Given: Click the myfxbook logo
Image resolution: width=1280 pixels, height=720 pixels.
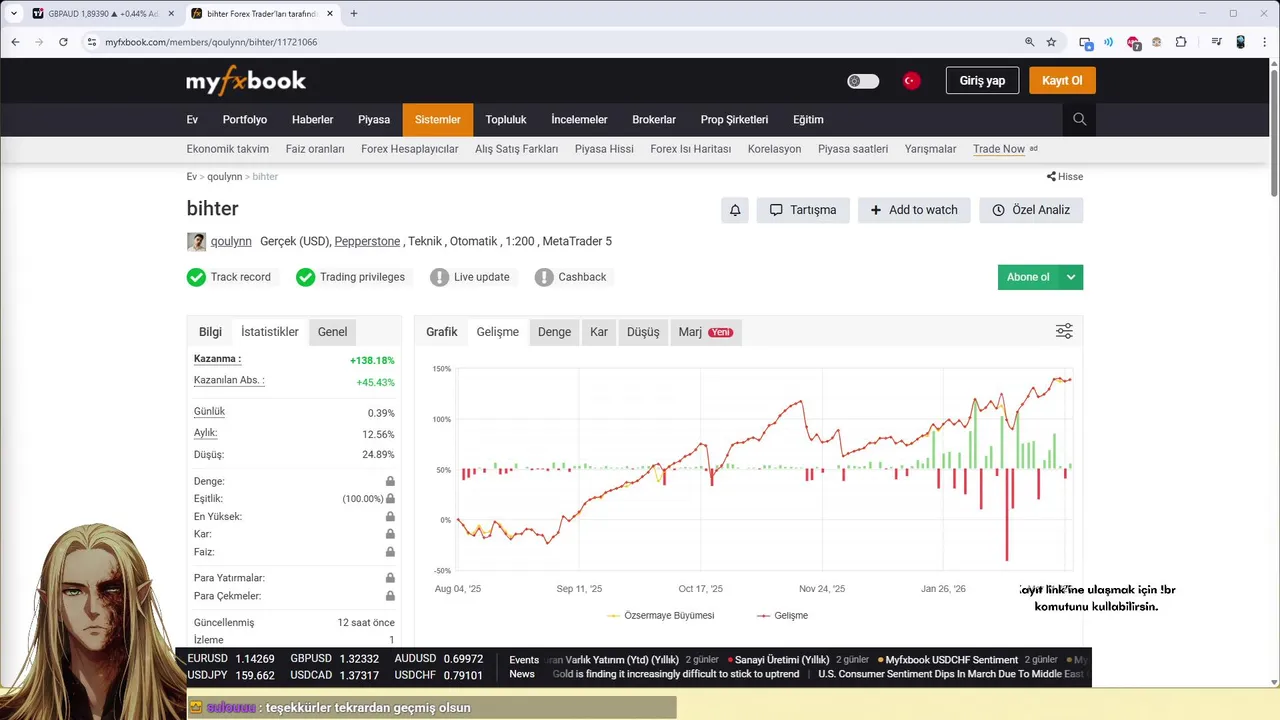Looking at the screenshot, I should pyautogui.click(x=246, y=80).
